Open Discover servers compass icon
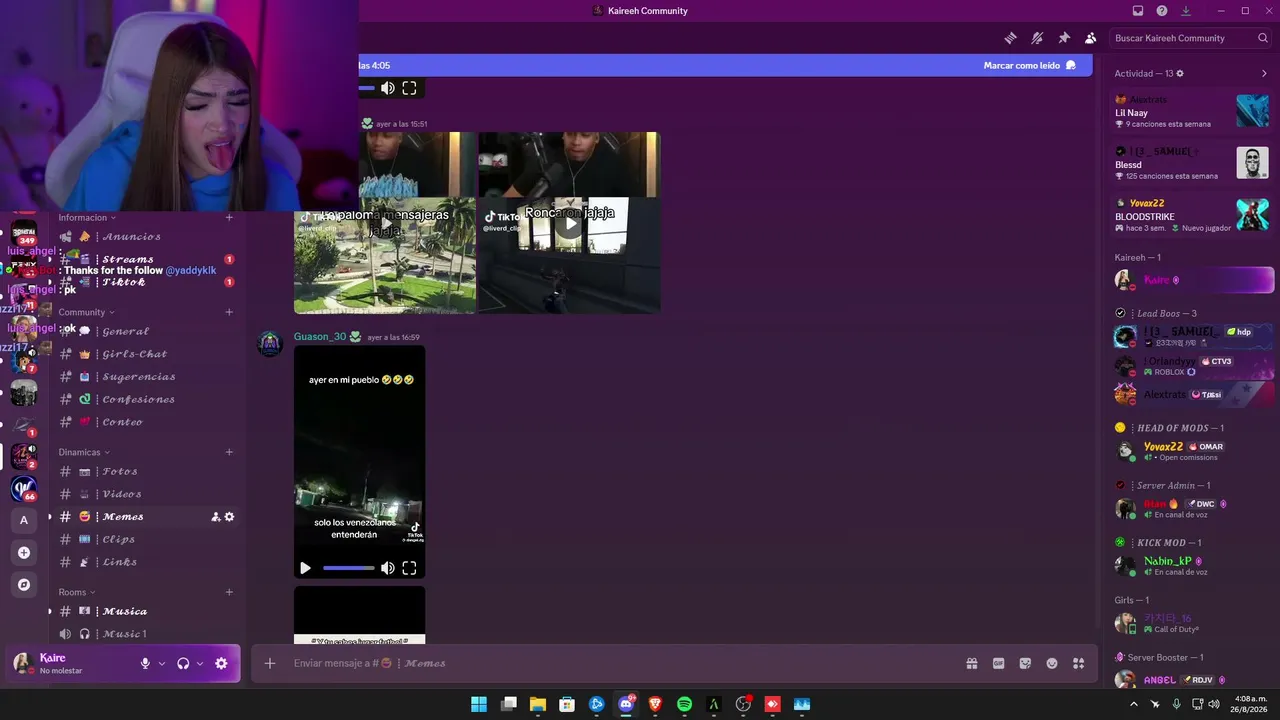Image resolution: width=1280 pixels, height=720 pixels. click(x=24, y=584)
